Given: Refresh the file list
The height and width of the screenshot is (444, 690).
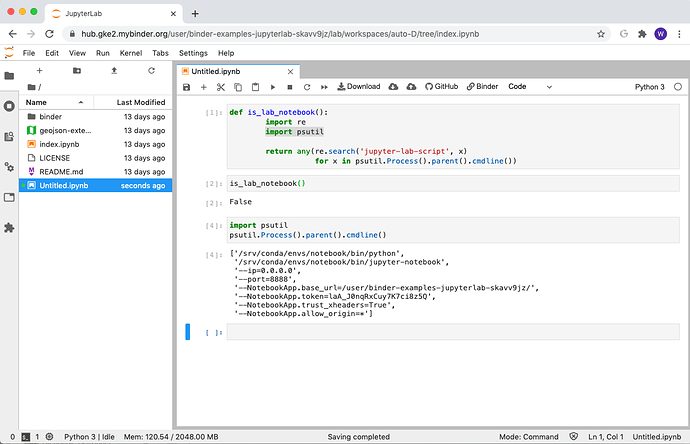Looking at the screenshot, I should 151,70.
